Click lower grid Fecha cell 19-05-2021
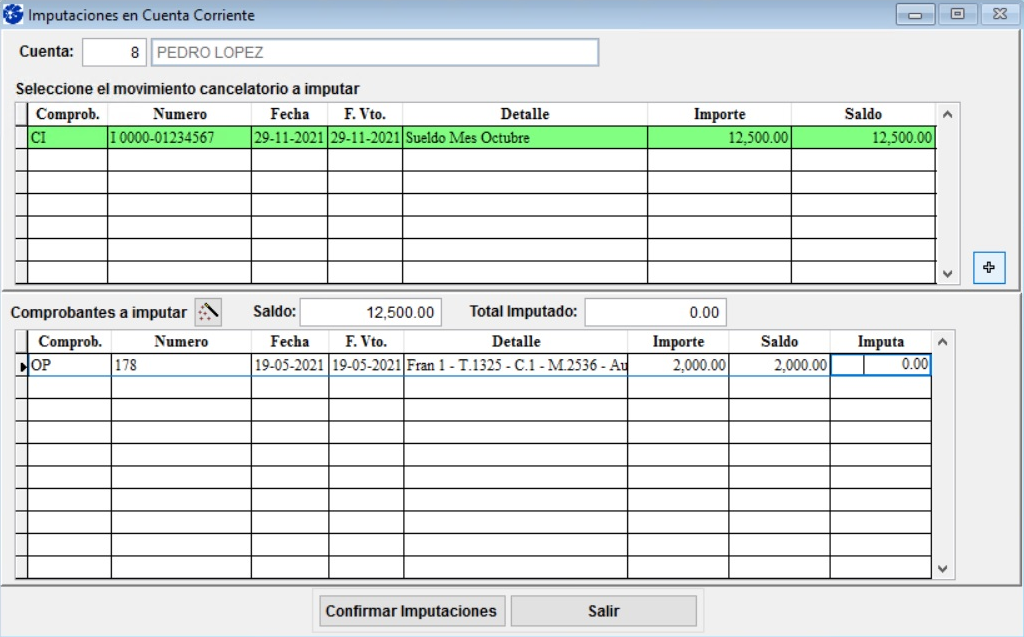The height and width of the screenshot is (637, 1024). click(290, 365)
